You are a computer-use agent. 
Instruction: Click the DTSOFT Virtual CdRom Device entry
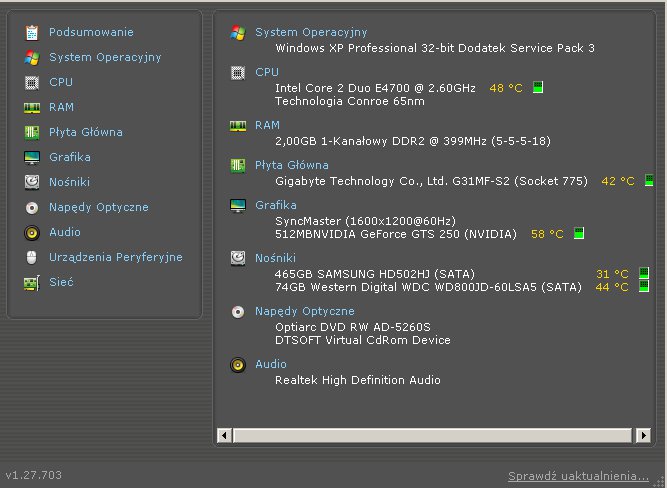tap(363, 340)
